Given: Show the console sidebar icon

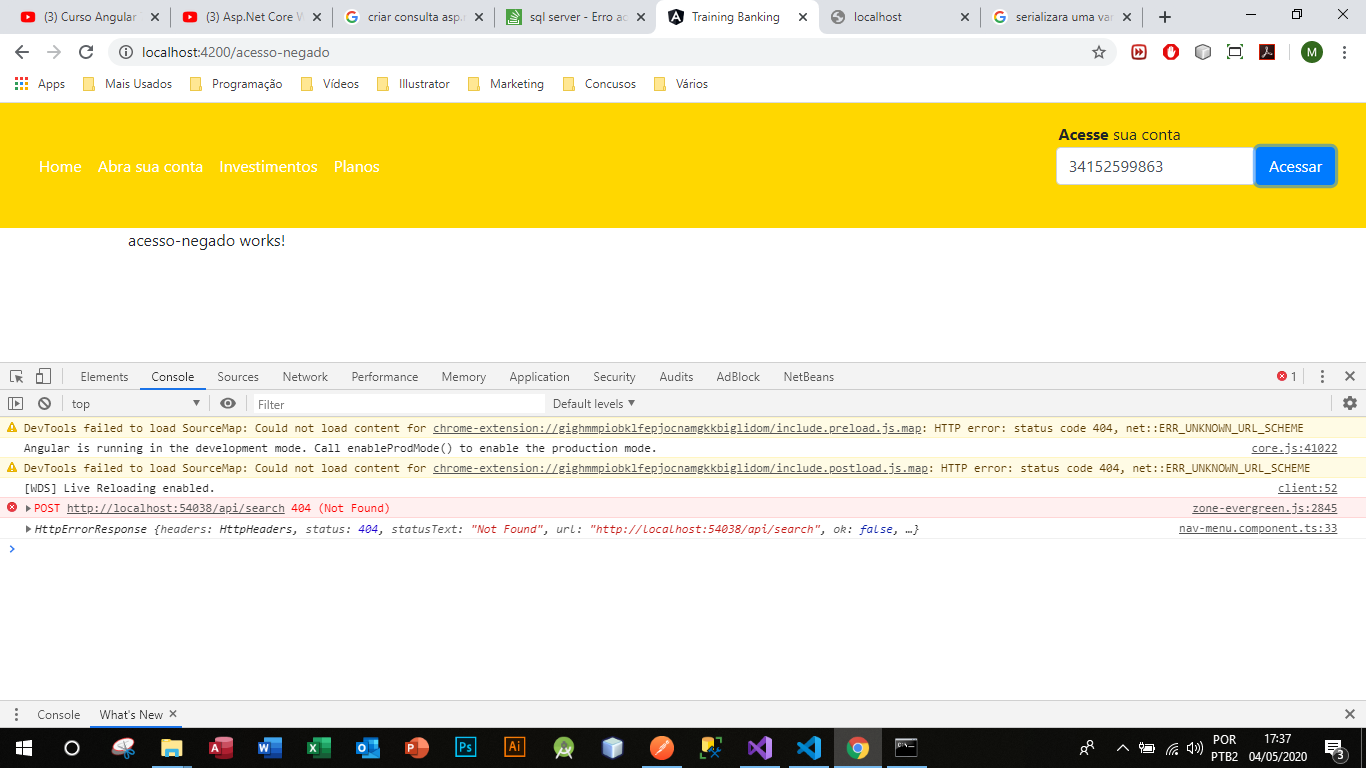Looking at the screenshot, I should point(16,404).
